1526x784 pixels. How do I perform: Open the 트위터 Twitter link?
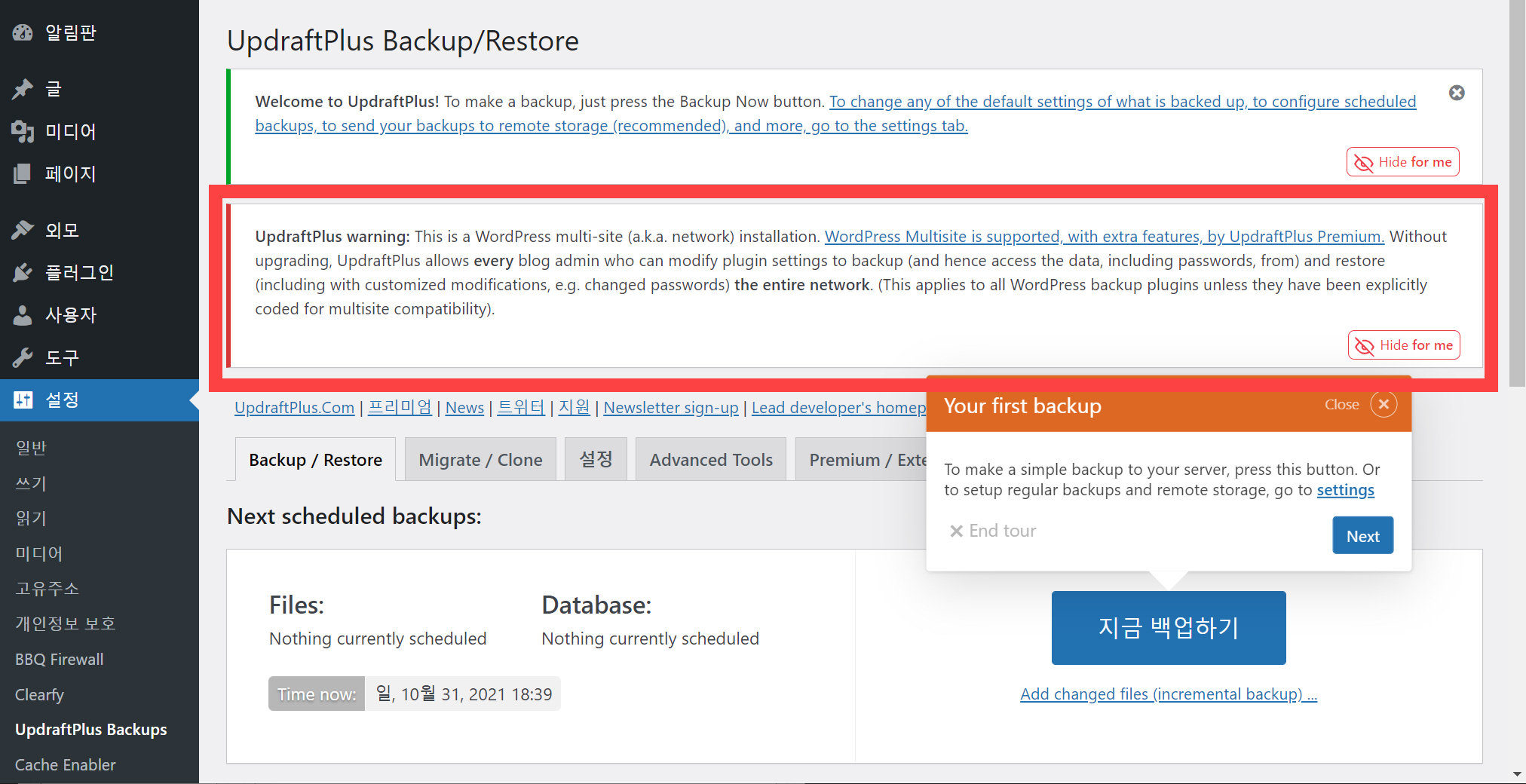pos(521,408)
